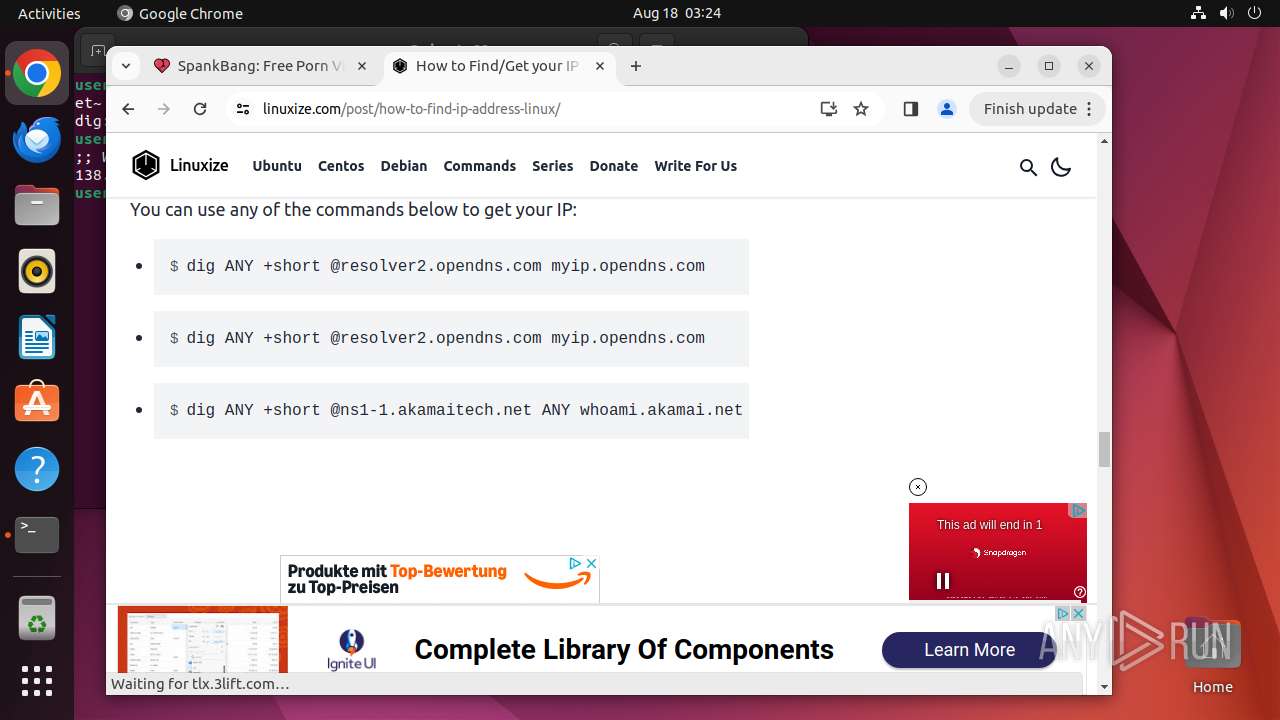This screenshot has height=720, width=1280.
Task: Close the Amazon Produkte ad
Action: click(x=591, y=563)
